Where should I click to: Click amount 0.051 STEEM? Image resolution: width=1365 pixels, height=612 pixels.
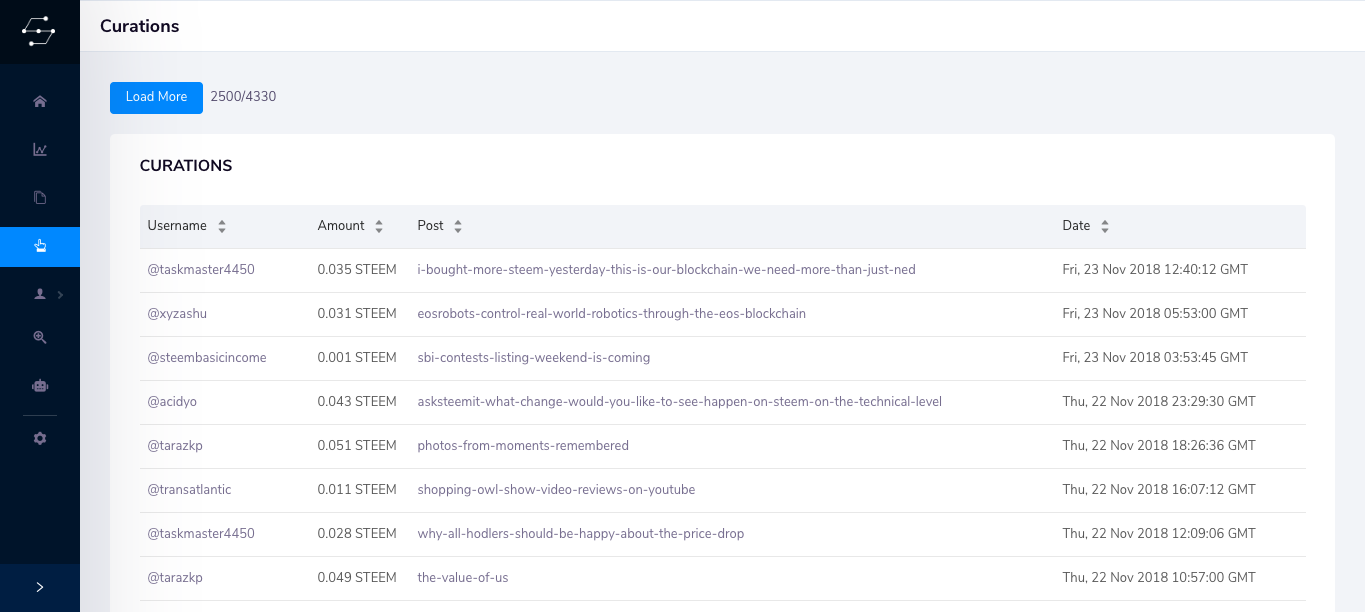[357, 446]
